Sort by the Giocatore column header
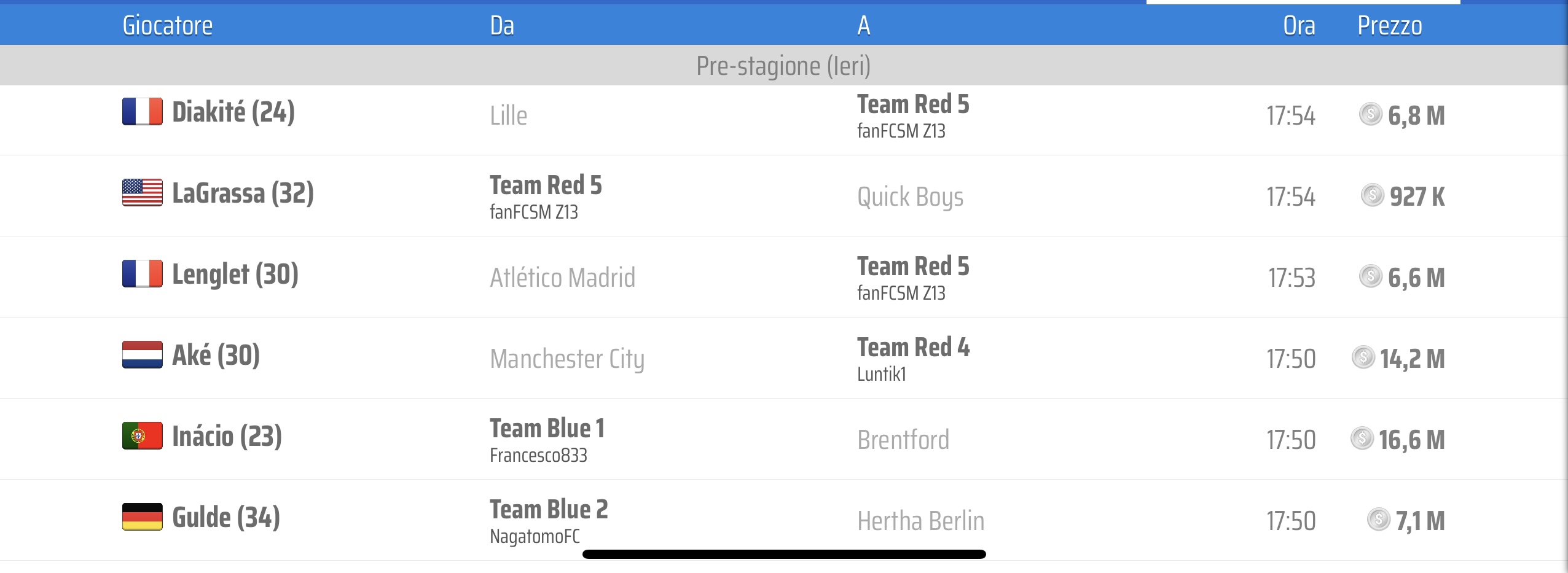This screenshot has width=1568, height=573. click(x=168, y=26)
